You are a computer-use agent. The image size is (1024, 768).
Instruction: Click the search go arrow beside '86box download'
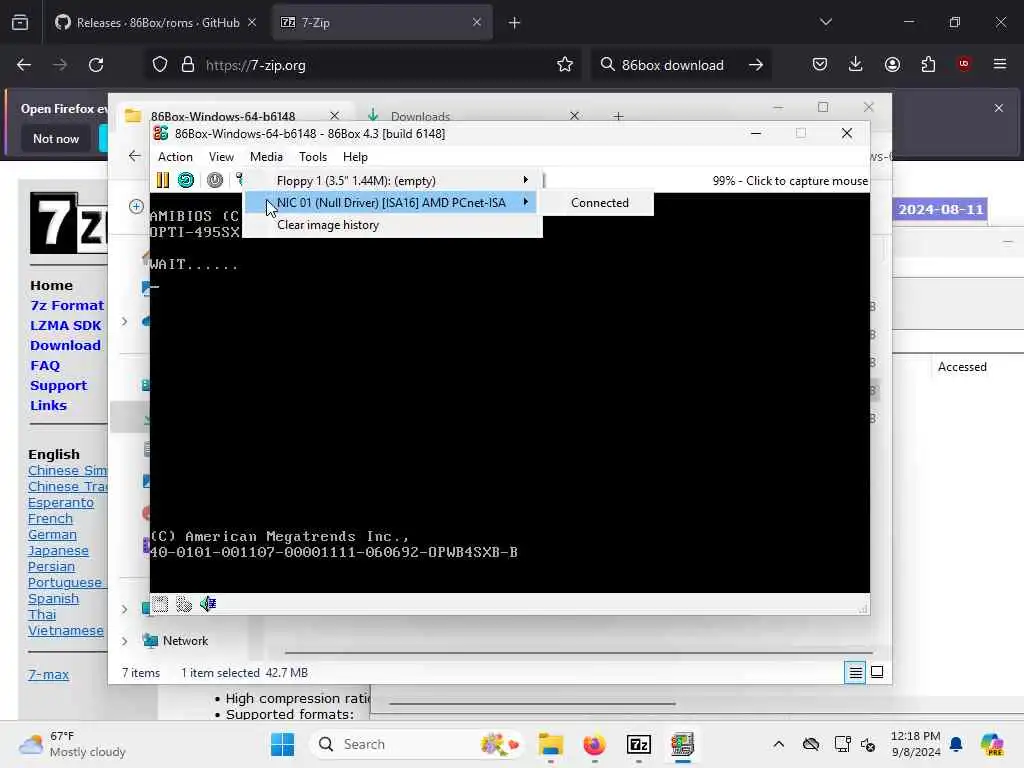(756, 65)
